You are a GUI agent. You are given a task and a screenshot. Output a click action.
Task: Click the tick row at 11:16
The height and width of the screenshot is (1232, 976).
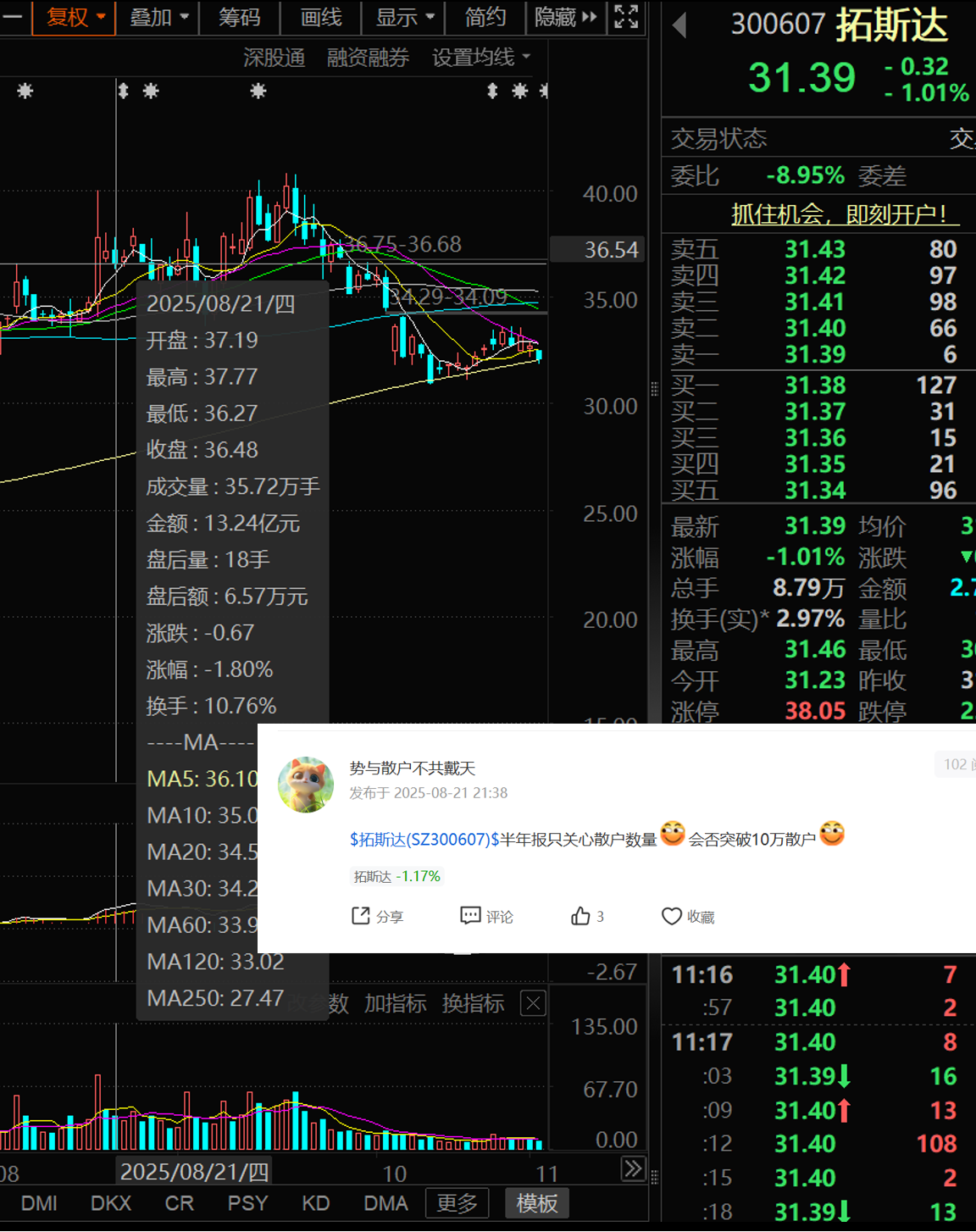point(818,974)
